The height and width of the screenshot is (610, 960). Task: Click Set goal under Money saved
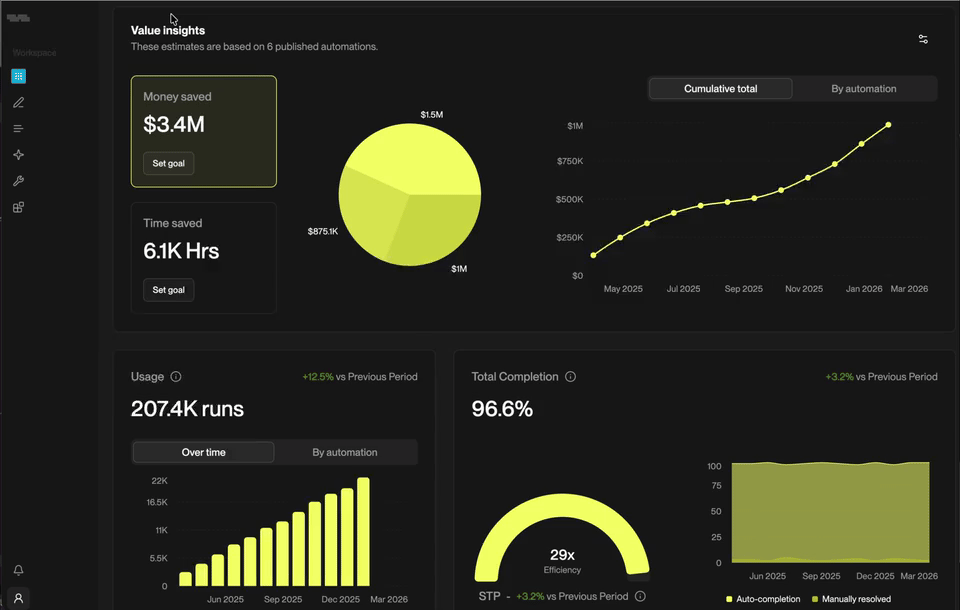click(x=168, y=163)
